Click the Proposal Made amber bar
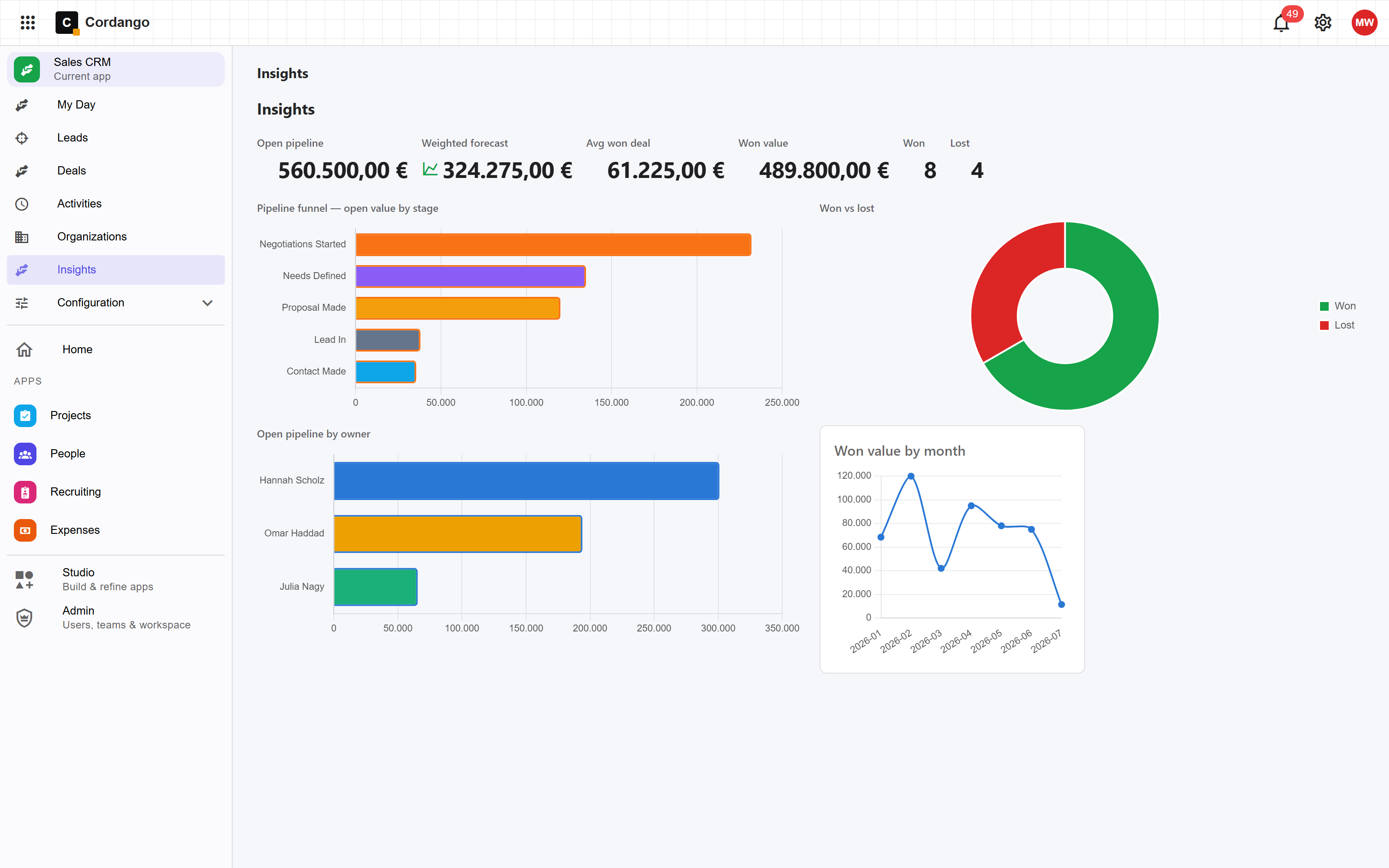This screenshot has height=868, width=1389. tap(458, 308)
